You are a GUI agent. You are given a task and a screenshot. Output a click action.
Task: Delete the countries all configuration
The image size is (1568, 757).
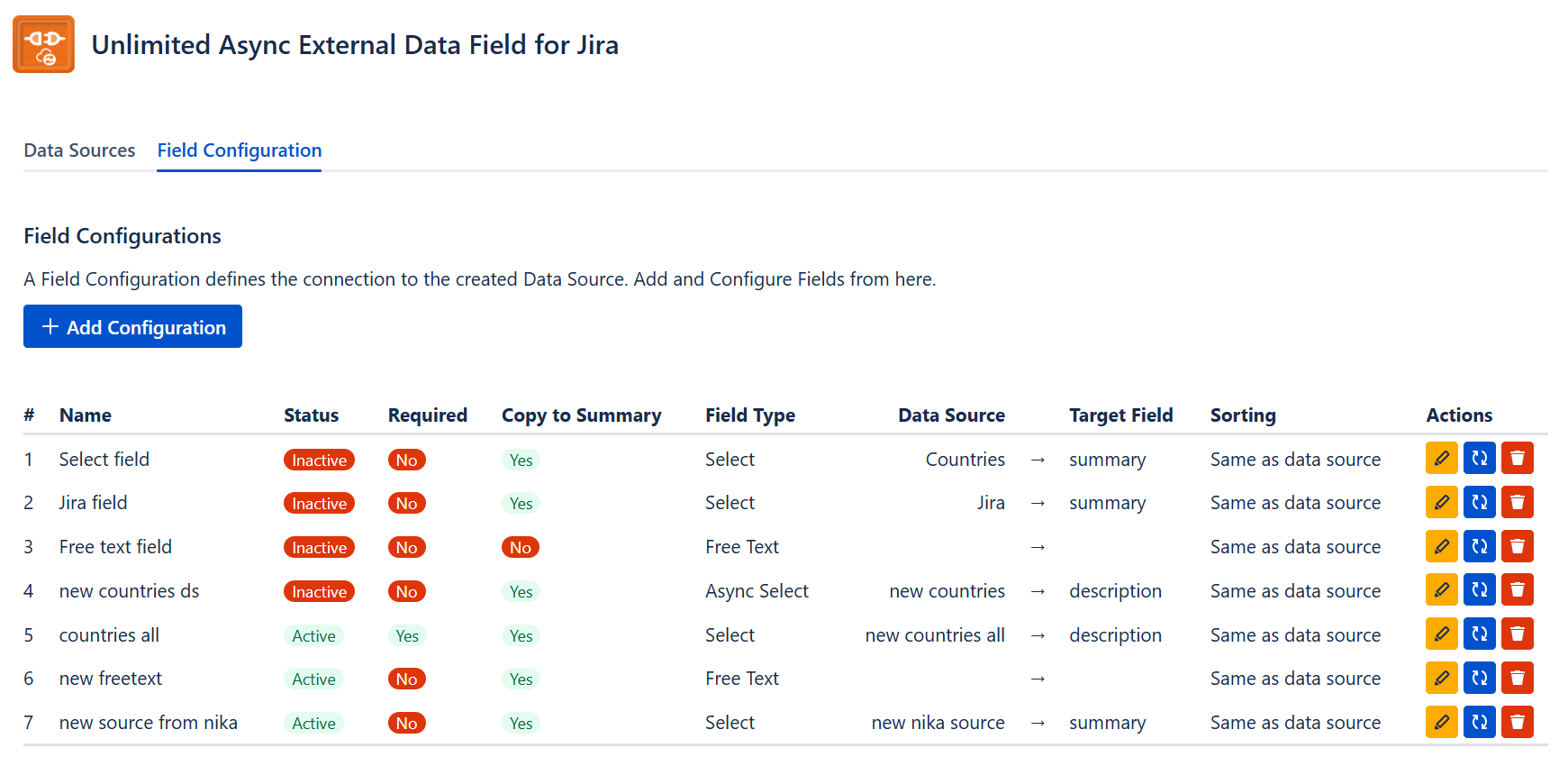(x=1517, y=634)
